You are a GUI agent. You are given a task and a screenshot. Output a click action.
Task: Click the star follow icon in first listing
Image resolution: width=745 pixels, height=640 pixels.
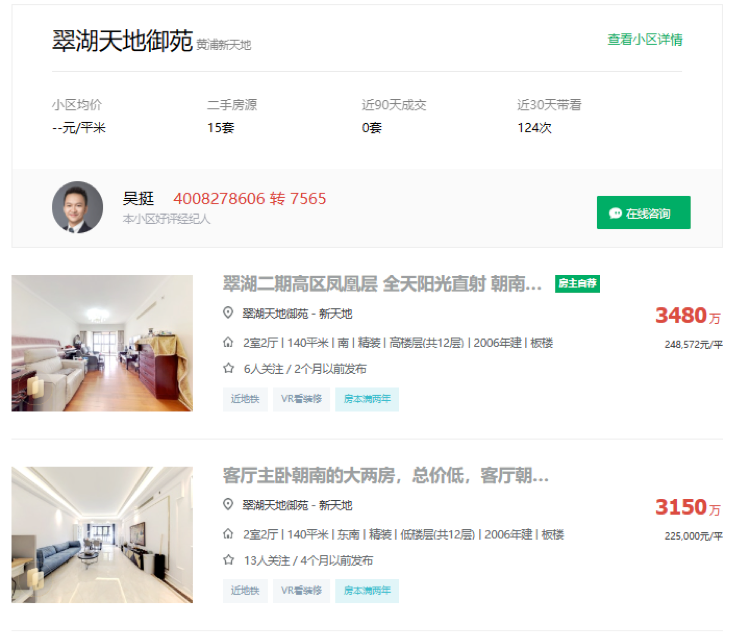tap(228, 368)
